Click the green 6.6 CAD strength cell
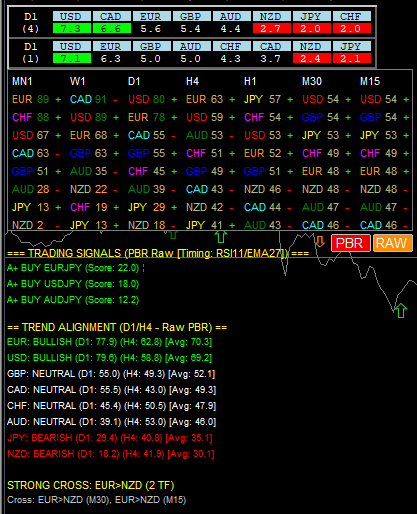This screenshot has width=417, height=514. [x=112, y=29]
